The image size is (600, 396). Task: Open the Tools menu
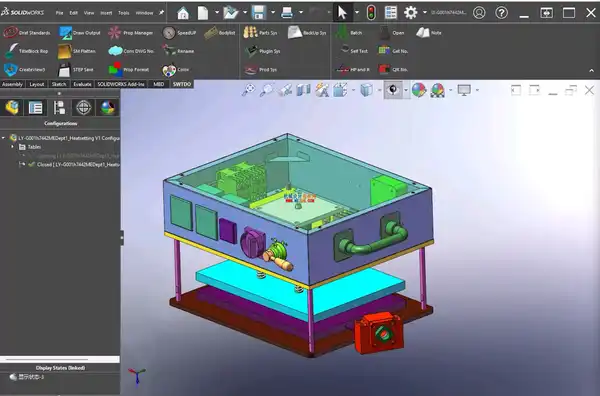124,13
